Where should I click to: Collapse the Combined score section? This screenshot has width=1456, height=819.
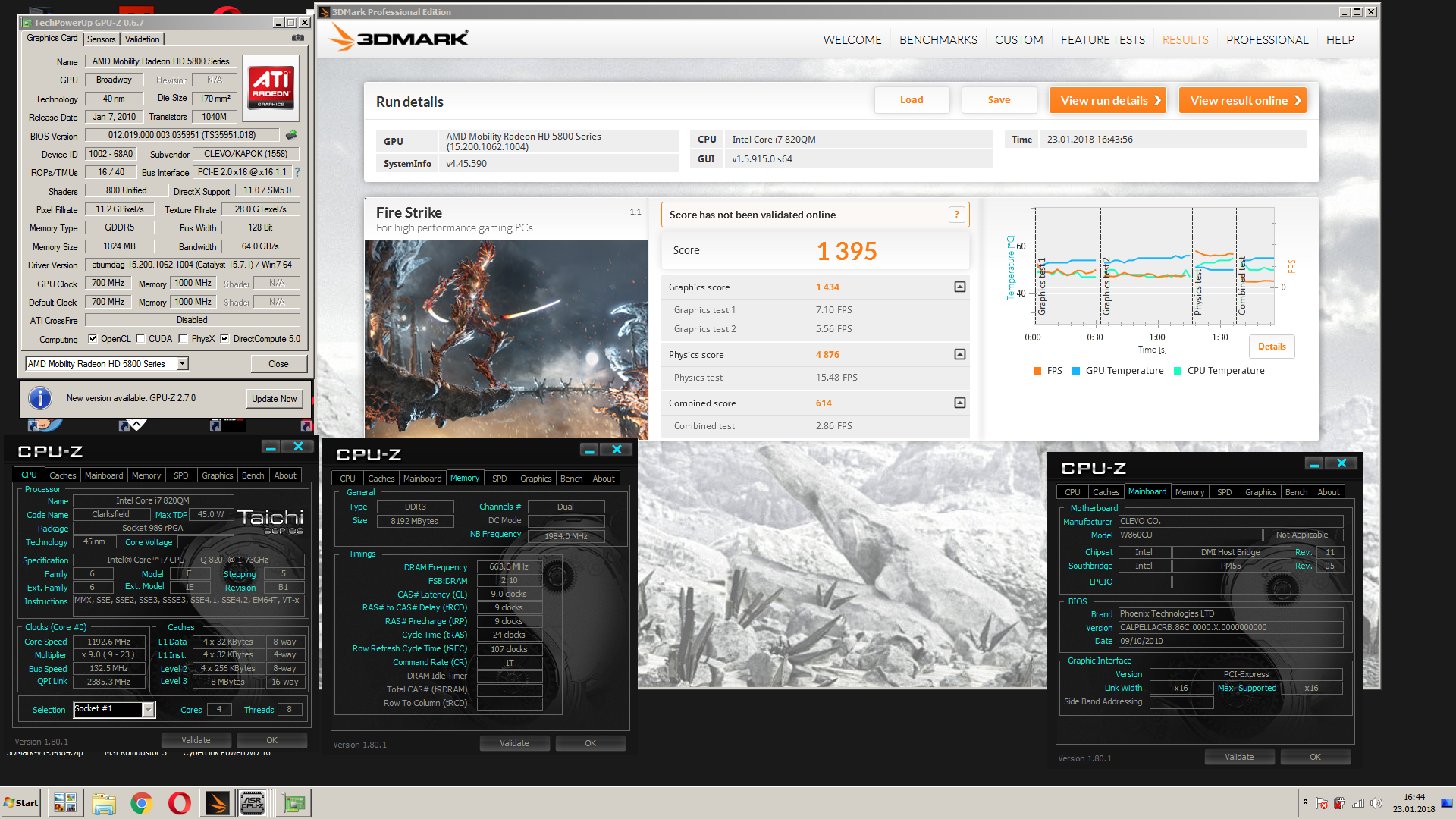(960, 403)
